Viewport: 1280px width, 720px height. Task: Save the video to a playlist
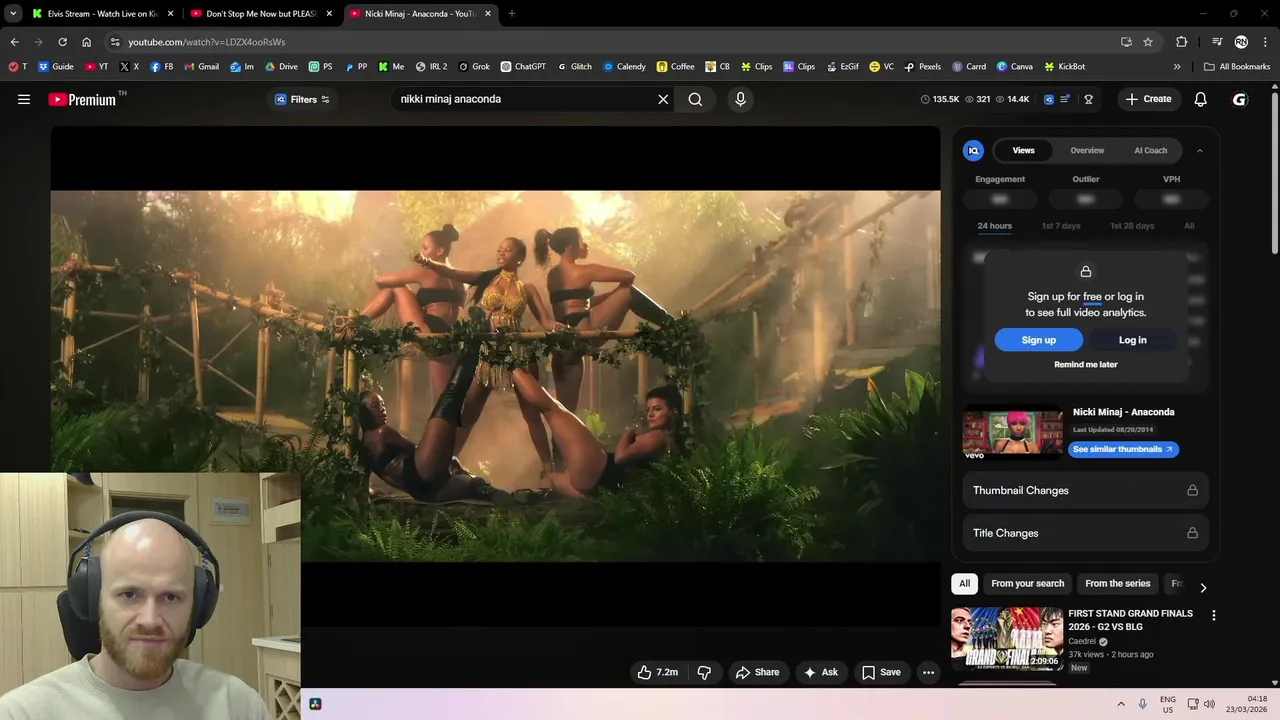click(881, 672)
